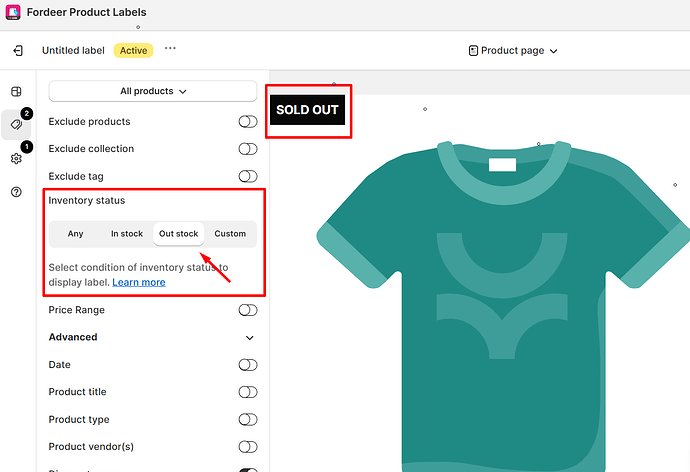
Task: Open the layout section in the sidebar
Action: [16, 92]
